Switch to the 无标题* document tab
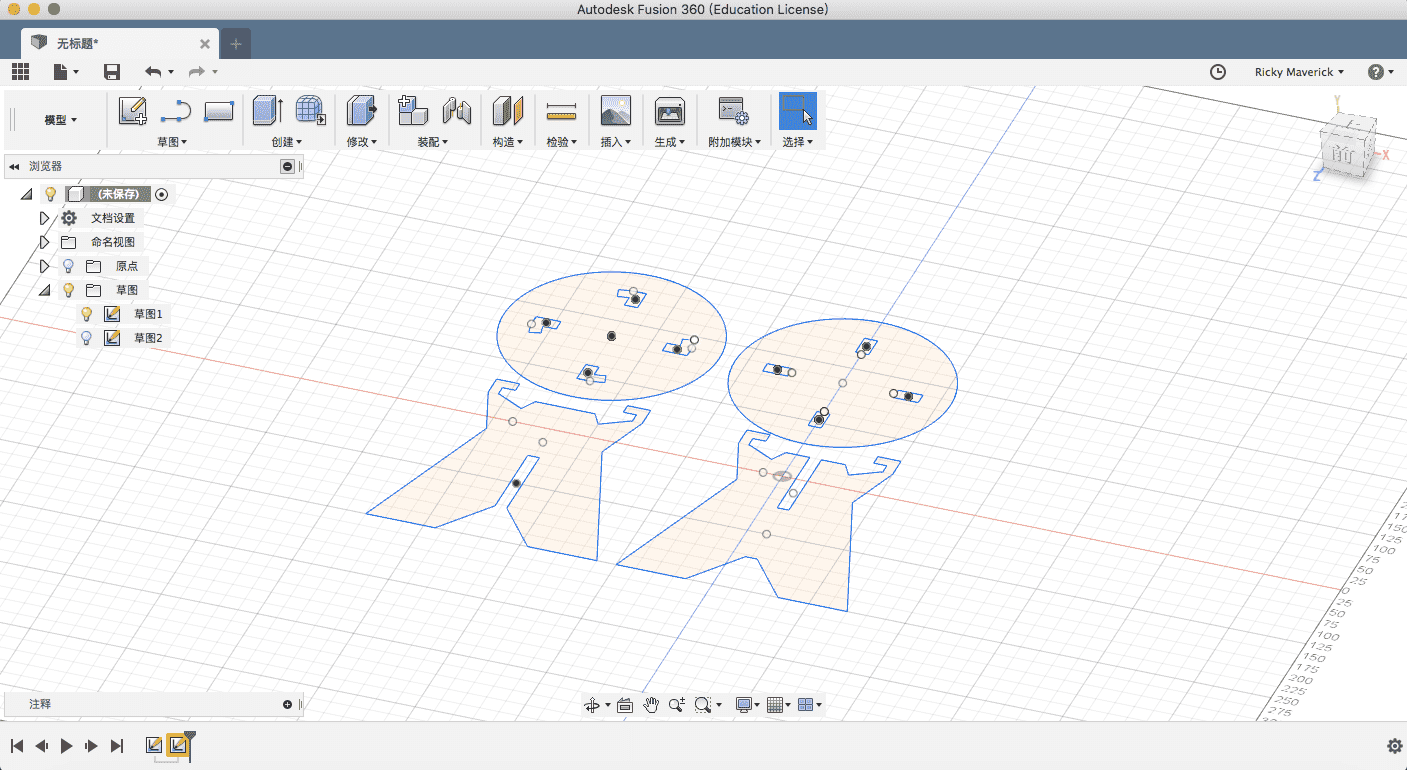This screenshot has width=1407, height=770. coord(120,43)
